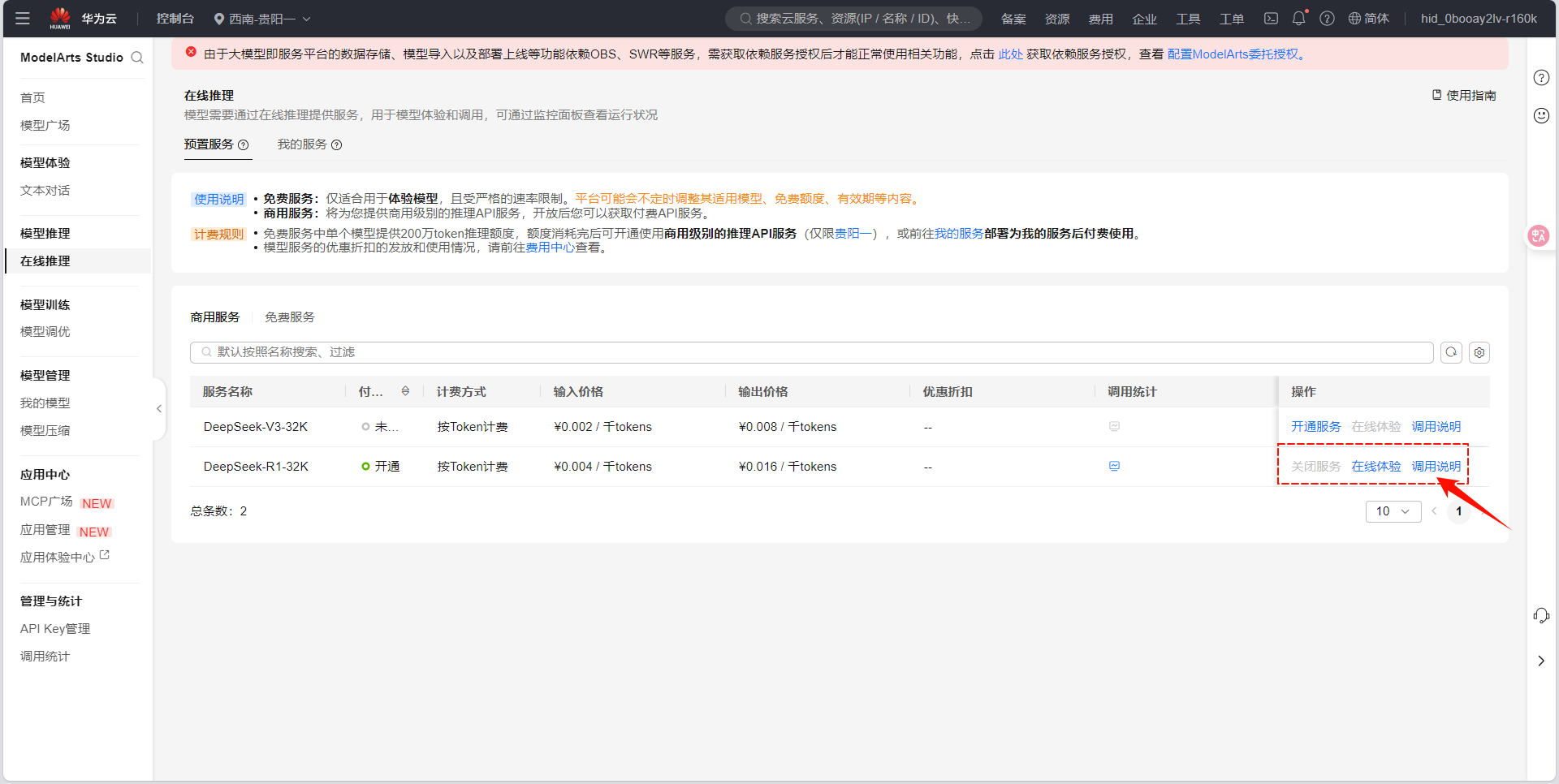Open customer service headset icon
The height and width of the screenshot is (784, 1559).
(1541, 615)
